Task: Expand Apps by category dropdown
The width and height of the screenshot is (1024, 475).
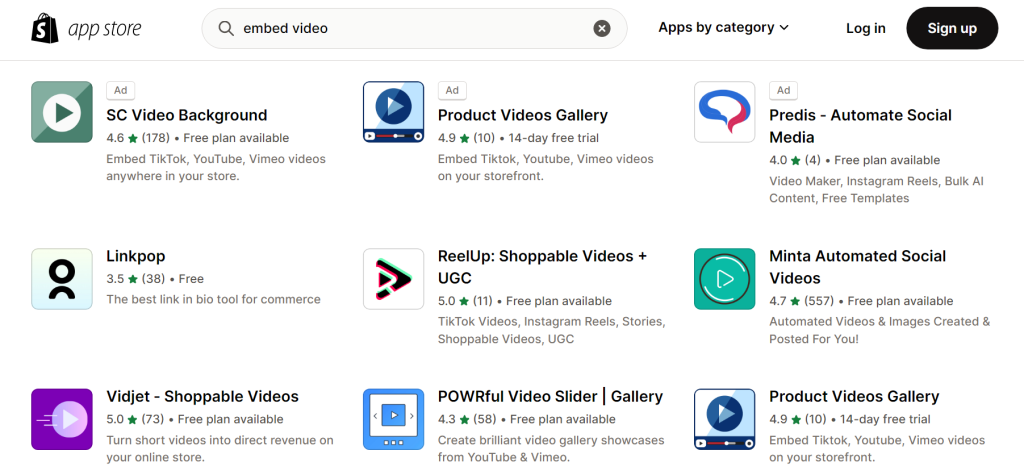Action: 724,27
